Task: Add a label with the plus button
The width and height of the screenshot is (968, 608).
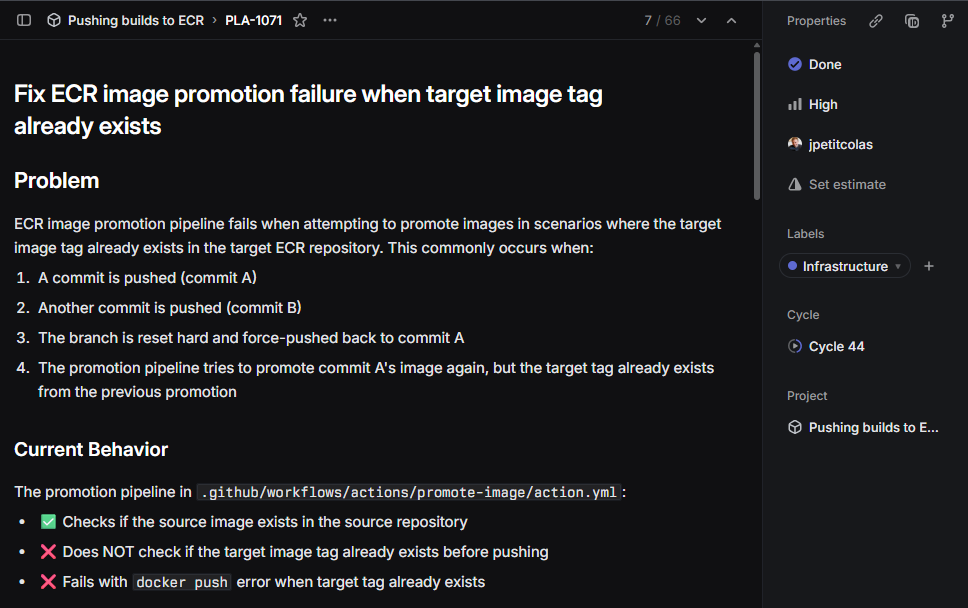Action: (929, 266)
